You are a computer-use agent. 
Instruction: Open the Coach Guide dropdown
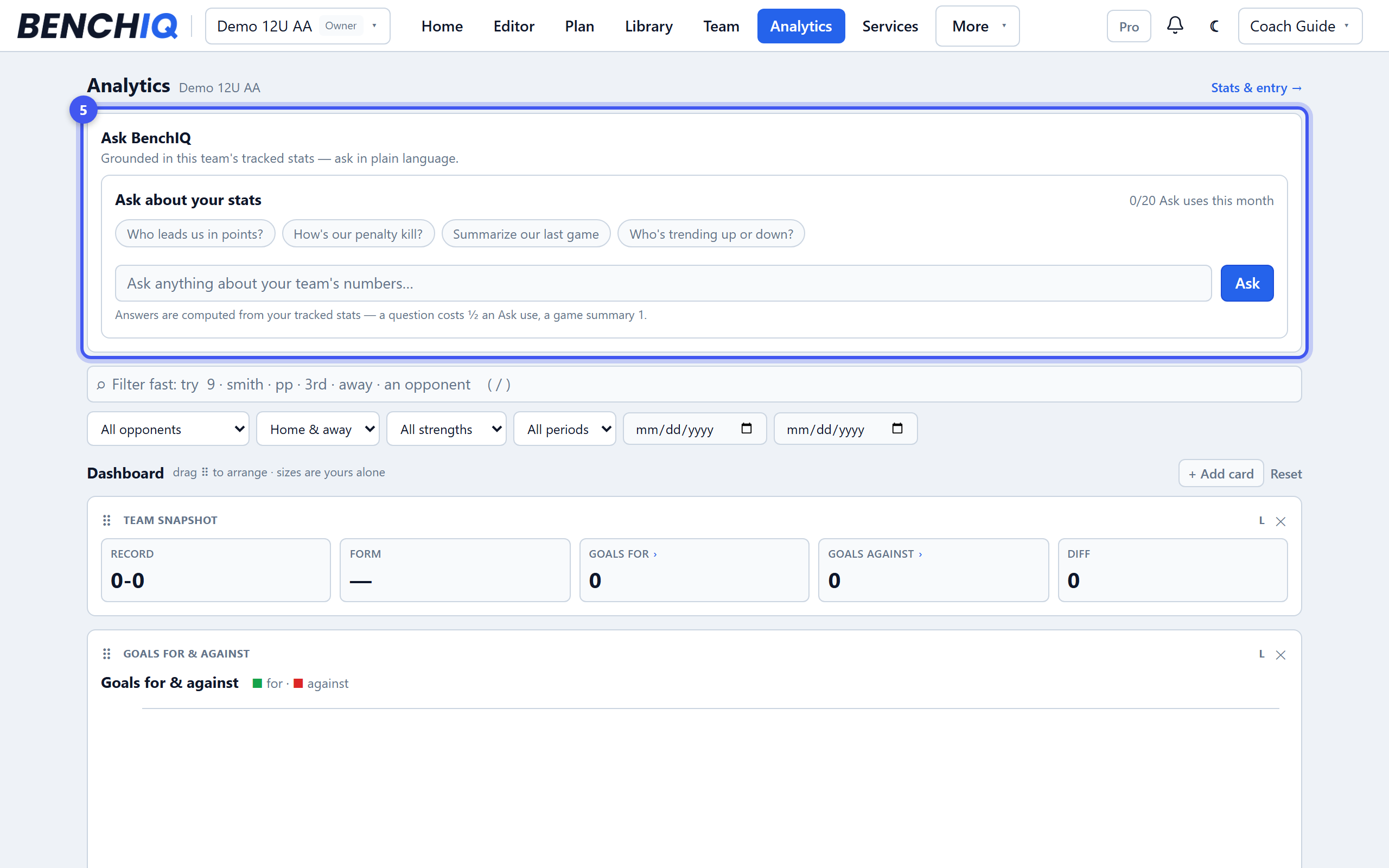point(1299,26)
